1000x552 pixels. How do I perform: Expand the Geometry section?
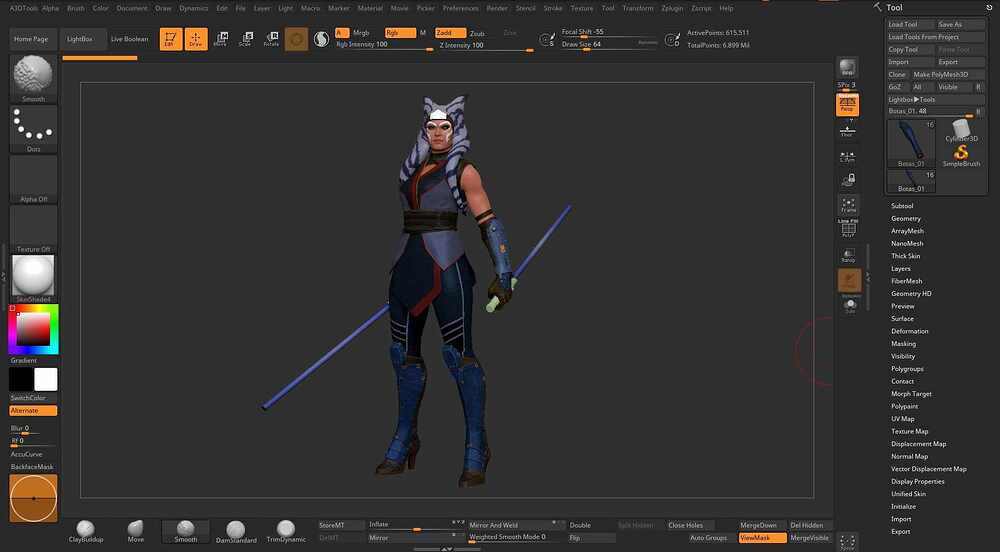pos(906,219)
